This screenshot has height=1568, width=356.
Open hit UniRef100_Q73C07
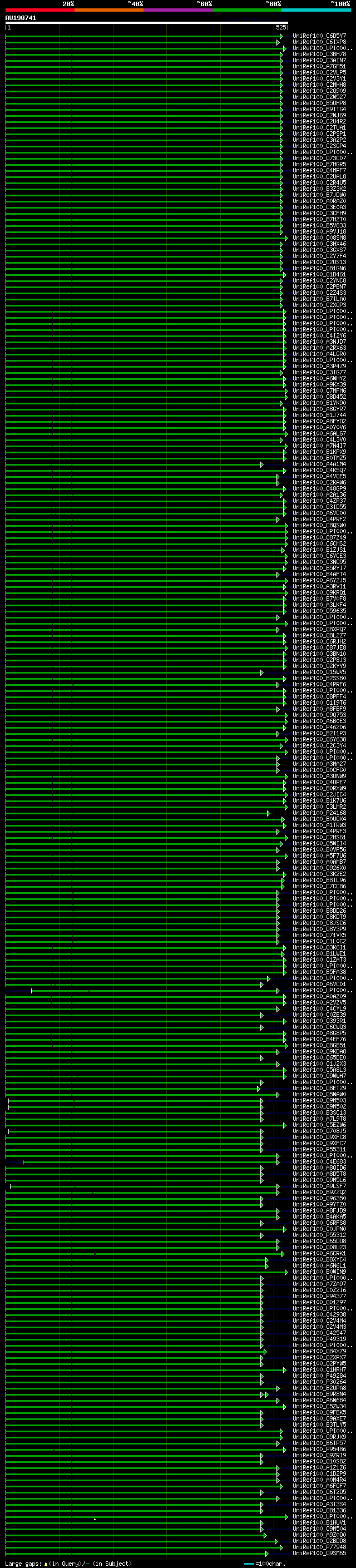(x=319, y=159)
